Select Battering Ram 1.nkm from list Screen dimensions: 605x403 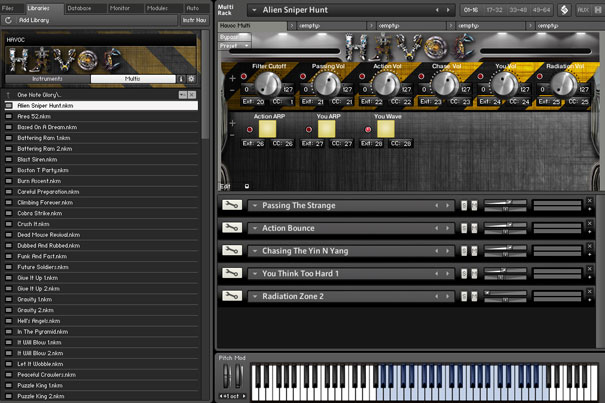(44, 137)
